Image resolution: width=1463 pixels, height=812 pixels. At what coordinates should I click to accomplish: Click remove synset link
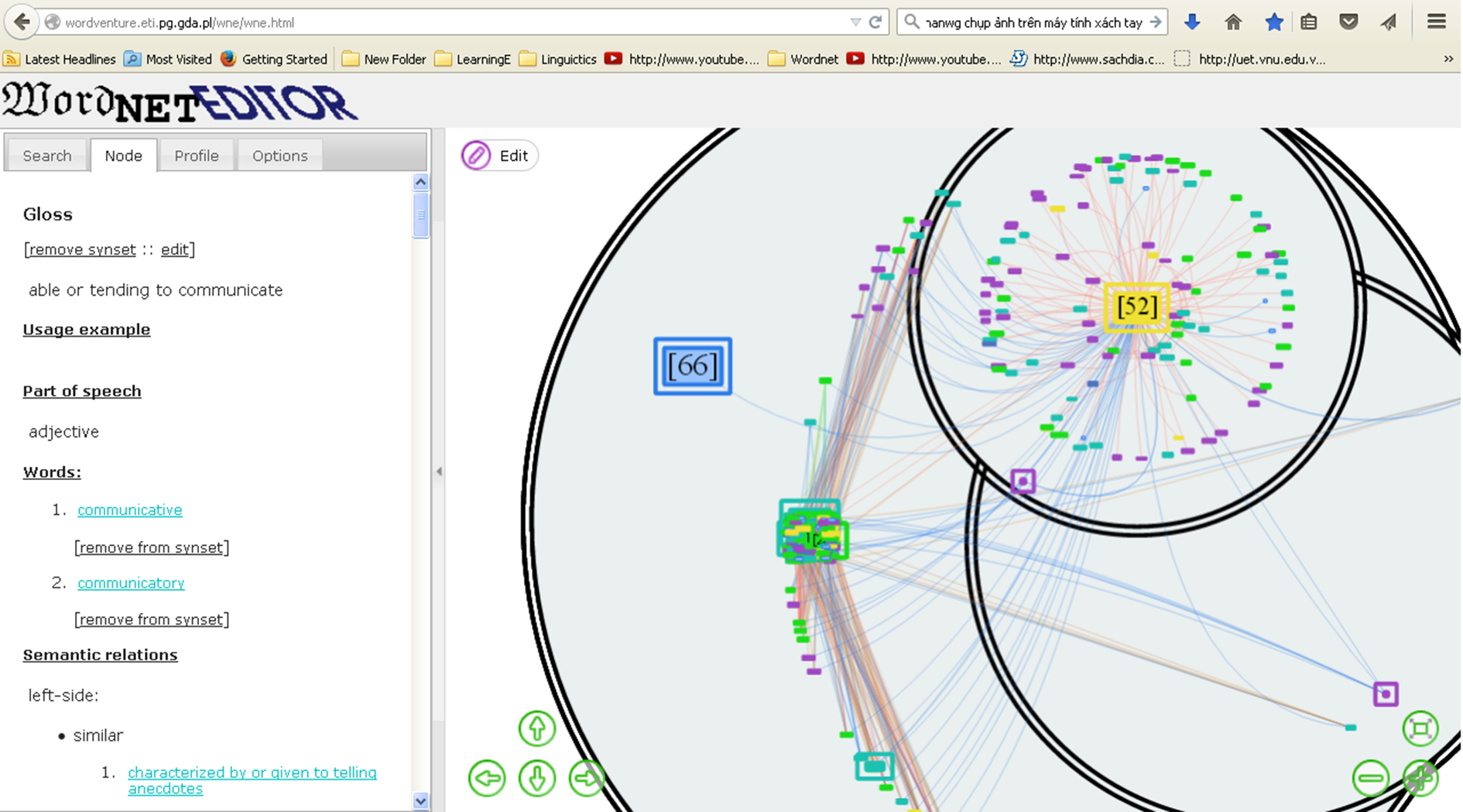coord(82,249)
